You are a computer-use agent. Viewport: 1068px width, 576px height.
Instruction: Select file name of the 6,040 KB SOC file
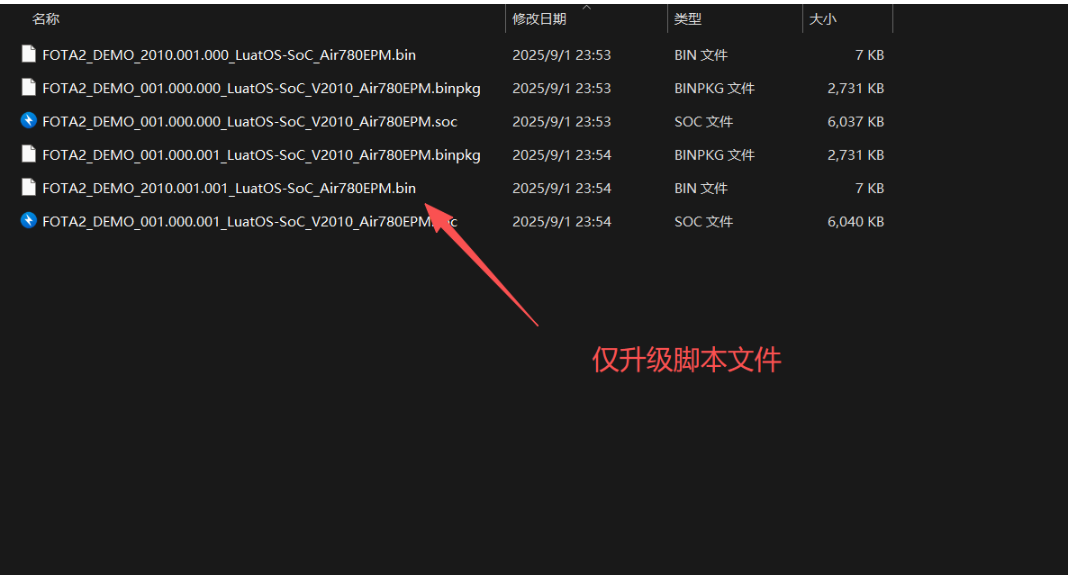[250, 222]
